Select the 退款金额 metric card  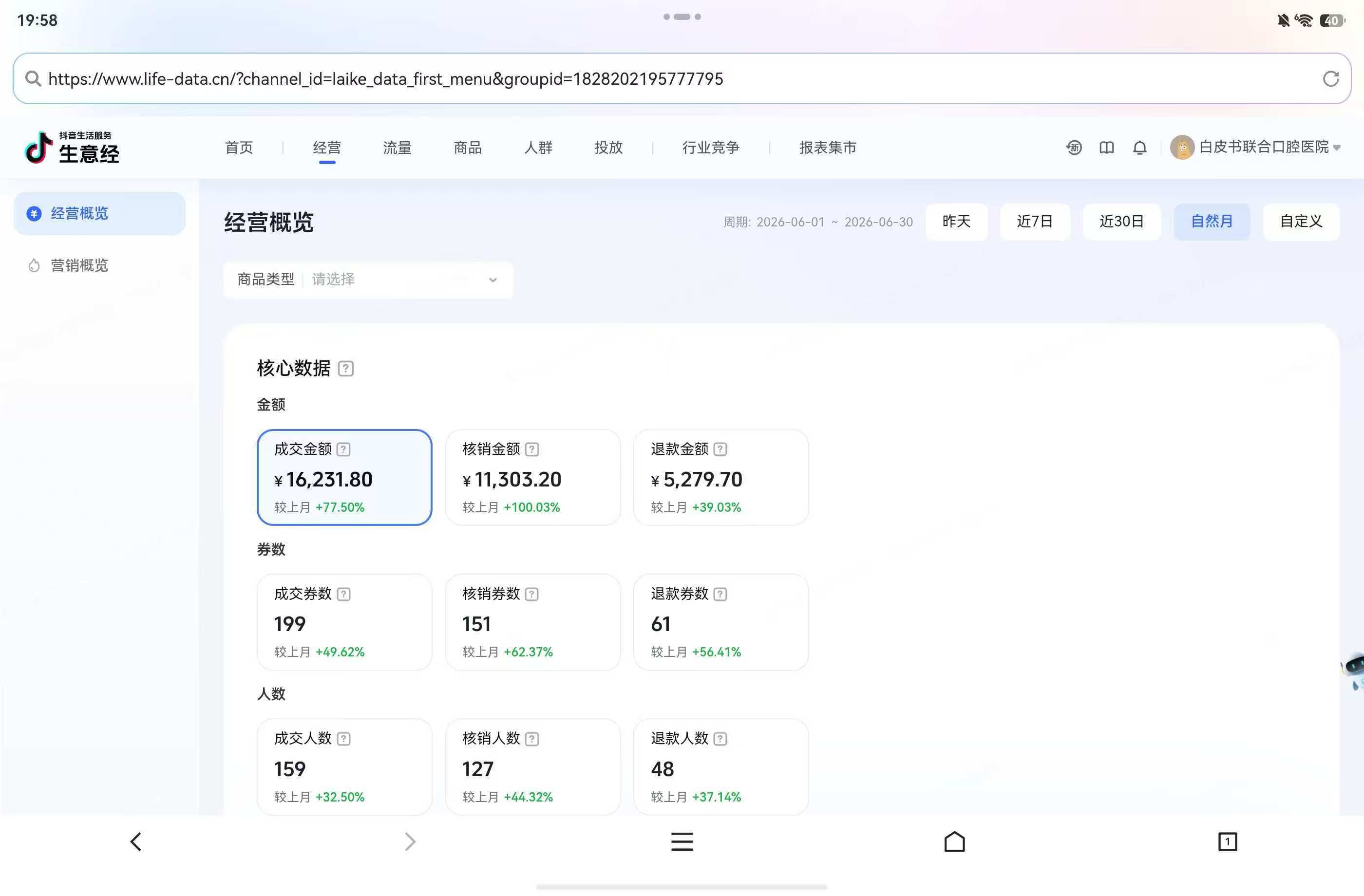click(x=721, y=477)
